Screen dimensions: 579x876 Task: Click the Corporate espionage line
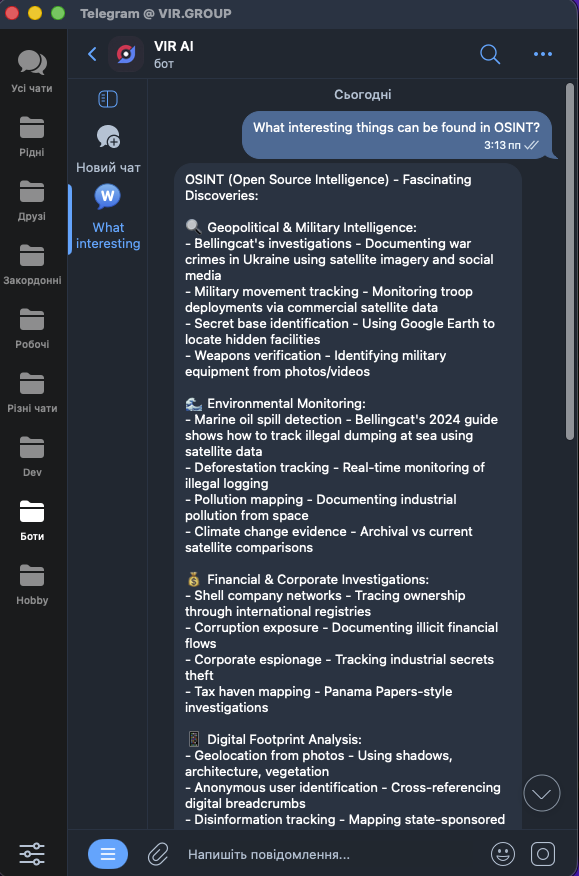coord(340,668)
